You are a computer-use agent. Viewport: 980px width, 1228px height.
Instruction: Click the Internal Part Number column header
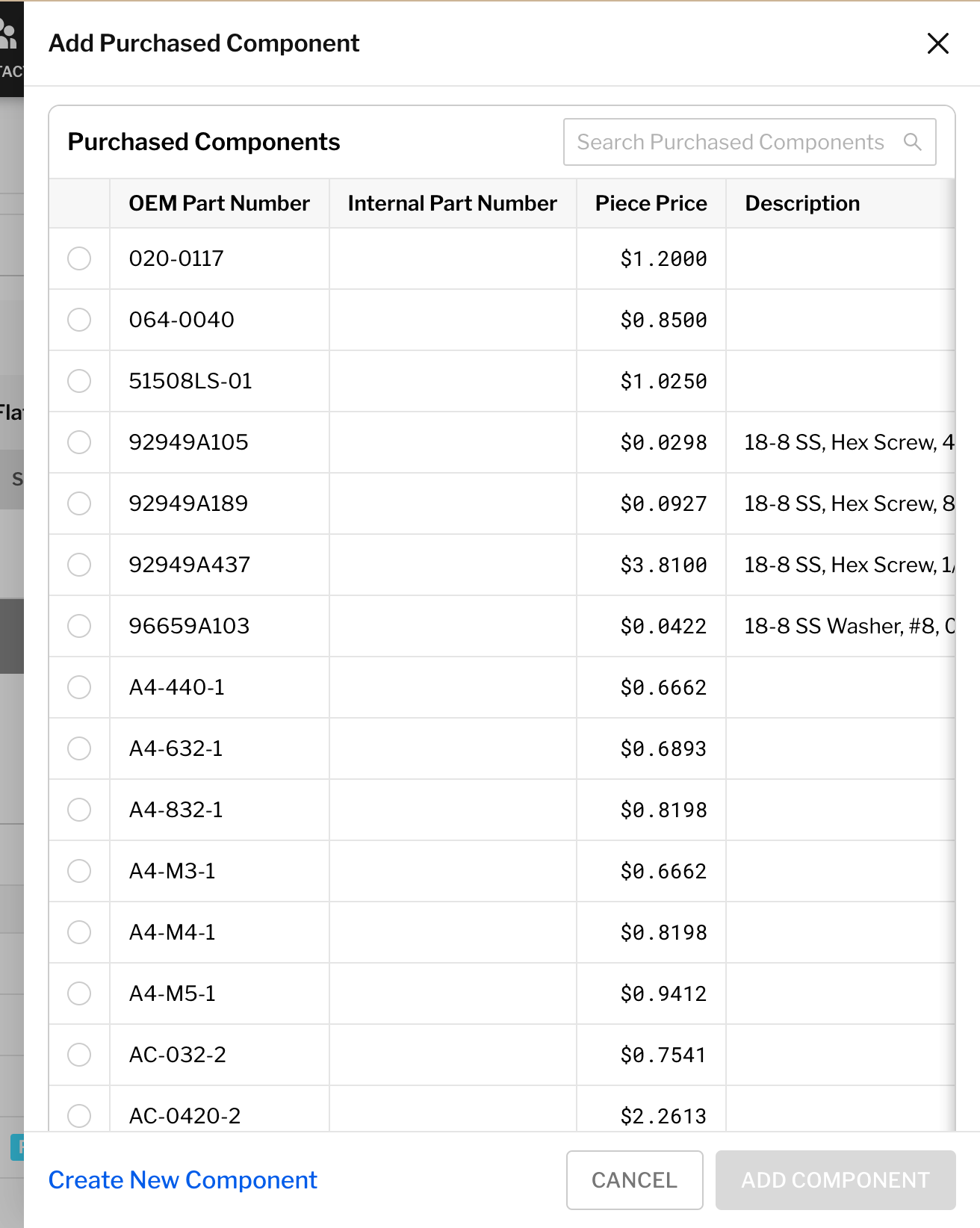click(451, 202)
